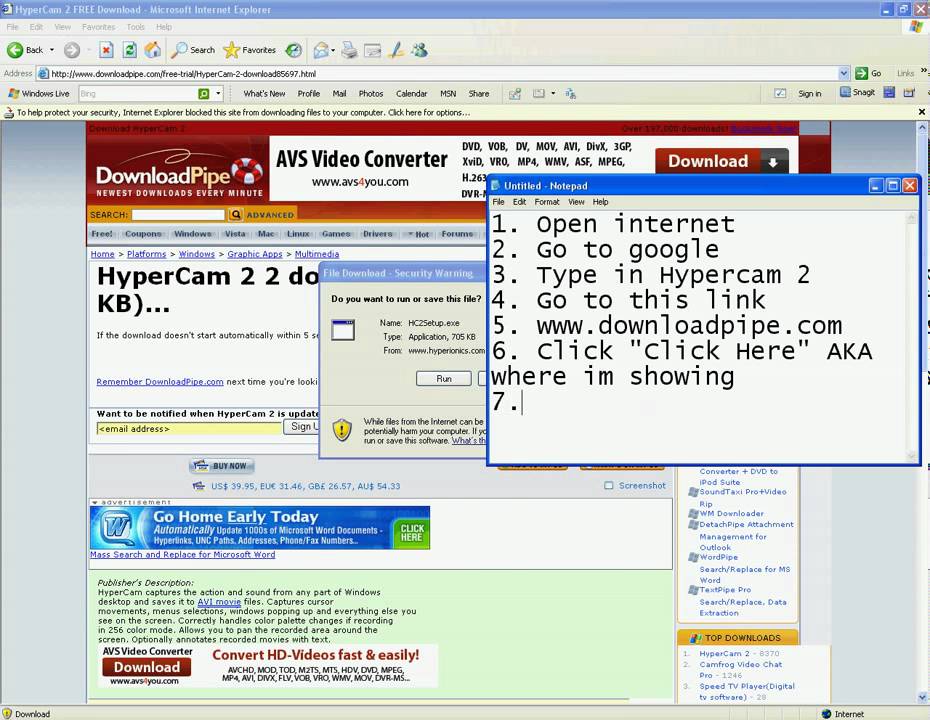Click Platforms breadcrumb link
This screenshot has width=930, height=720.
(146, 254)
